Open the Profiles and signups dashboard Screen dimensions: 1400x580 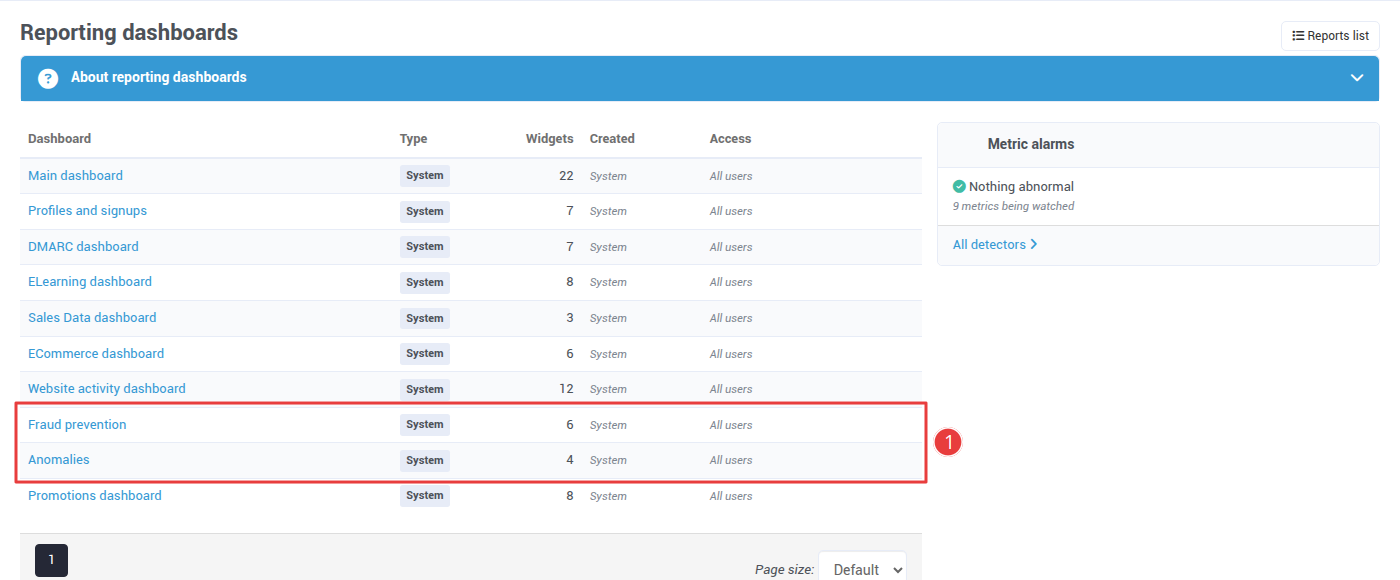[x=87, y=211]
